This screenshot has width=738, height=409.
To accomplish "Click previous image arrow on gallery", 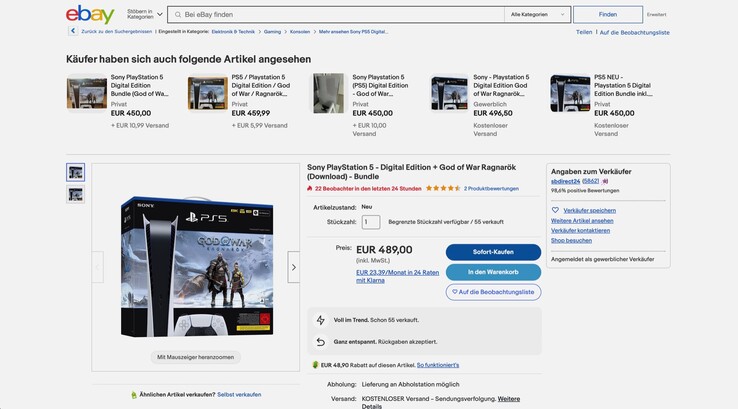I will pos(98,267).
